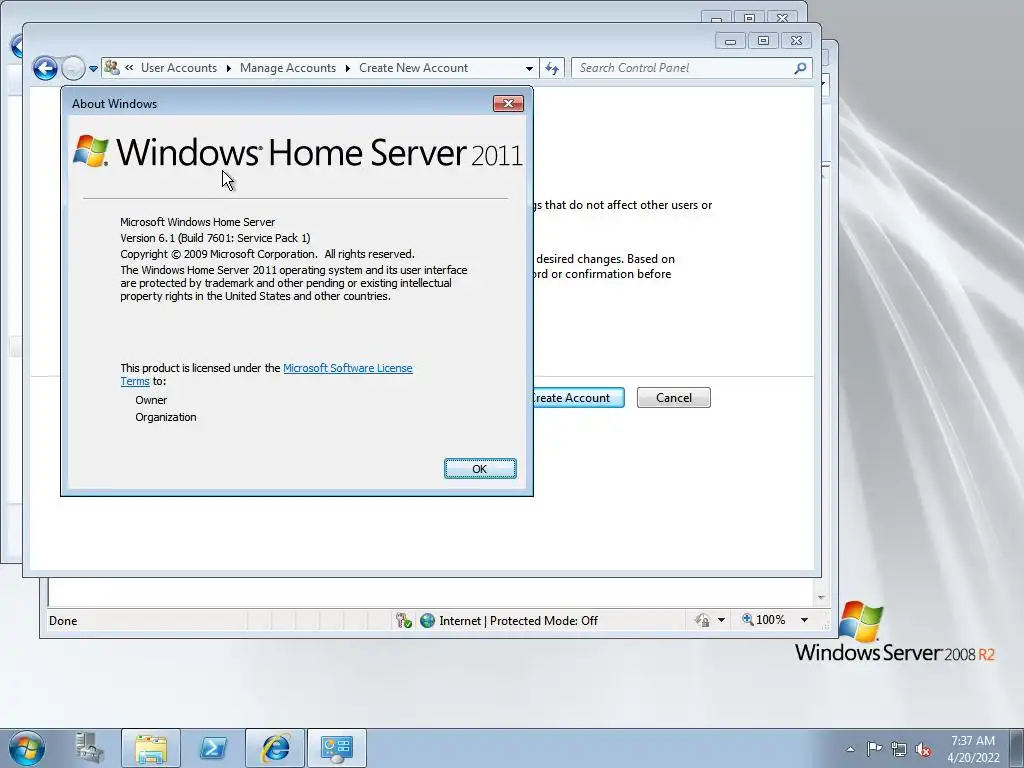
Task: Click IE popup blocker status icon
Action: click(x=404, y=620)
